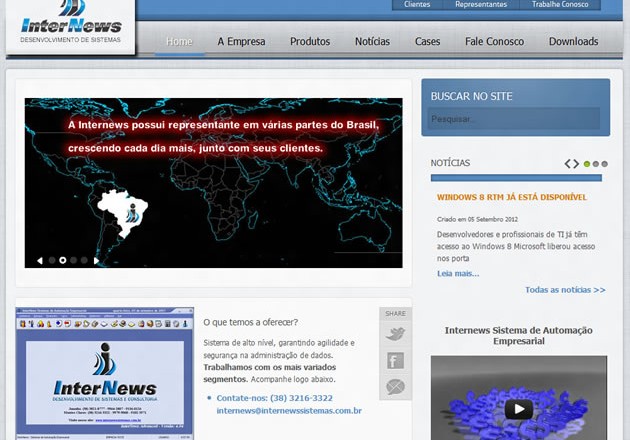Show previous news item arrow
This screenshot has width=630, height=440.
pyautogui.click(x=568, y=164)
